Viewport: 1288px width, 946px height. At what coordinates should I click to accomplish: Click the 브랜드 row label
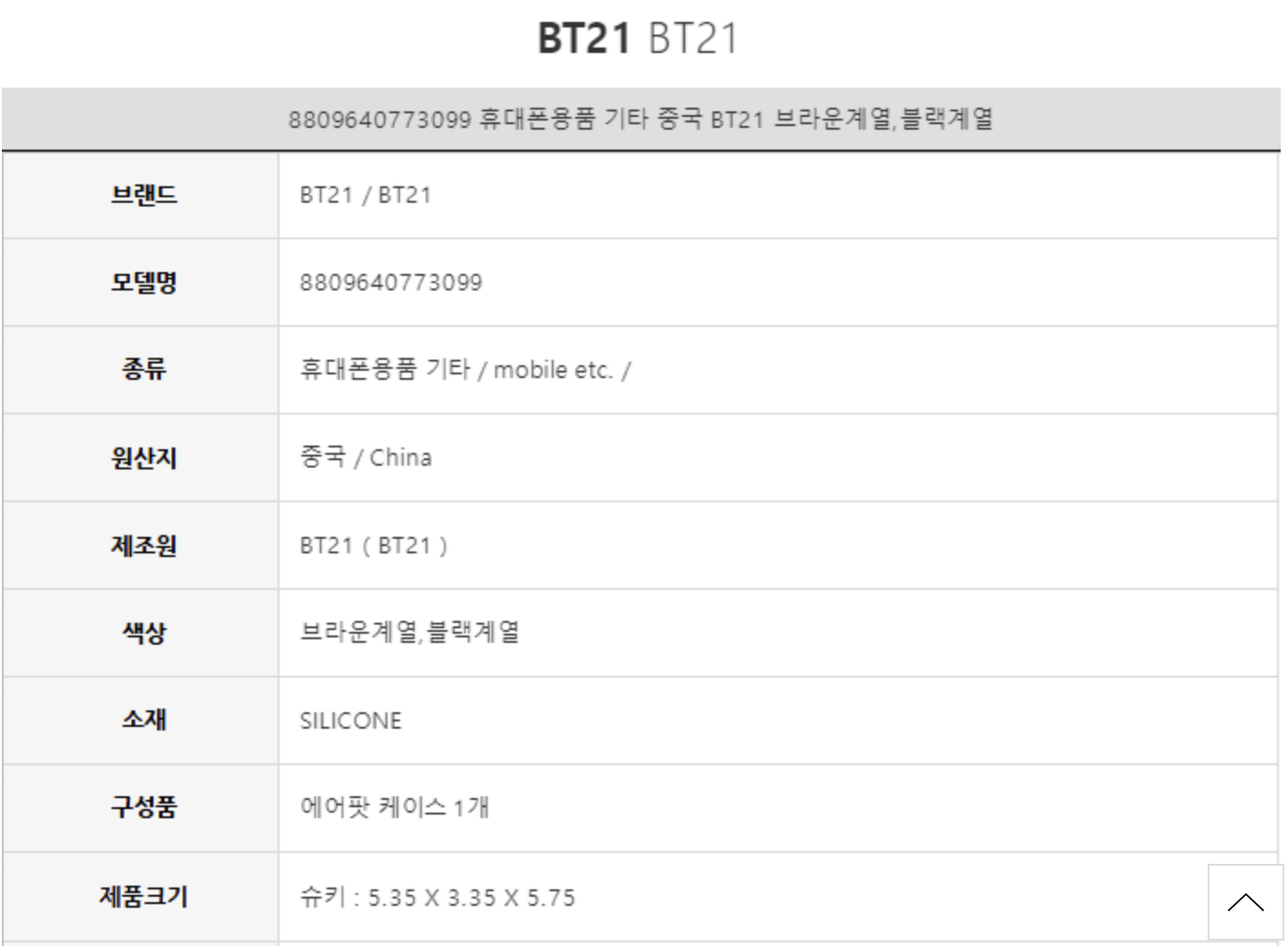point(143,195)
